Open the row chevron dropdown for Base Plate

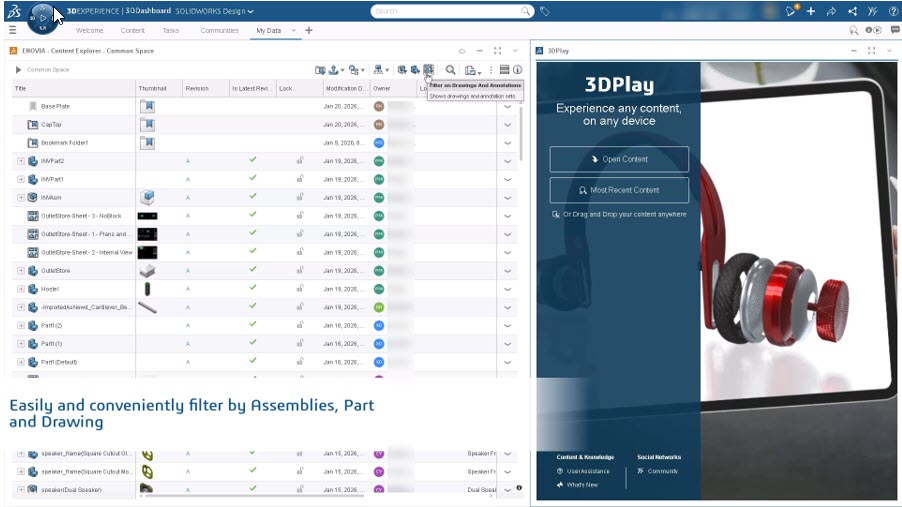tap(507, 106)
